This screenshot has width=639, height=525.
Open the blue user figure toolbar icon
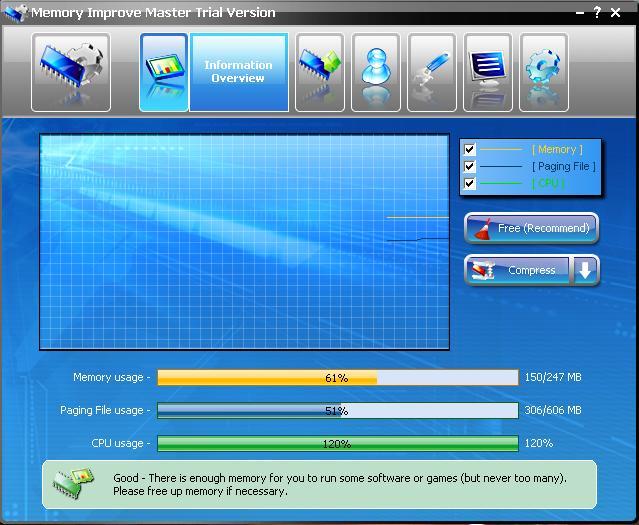pyautogui.click(x=376, y=73)
